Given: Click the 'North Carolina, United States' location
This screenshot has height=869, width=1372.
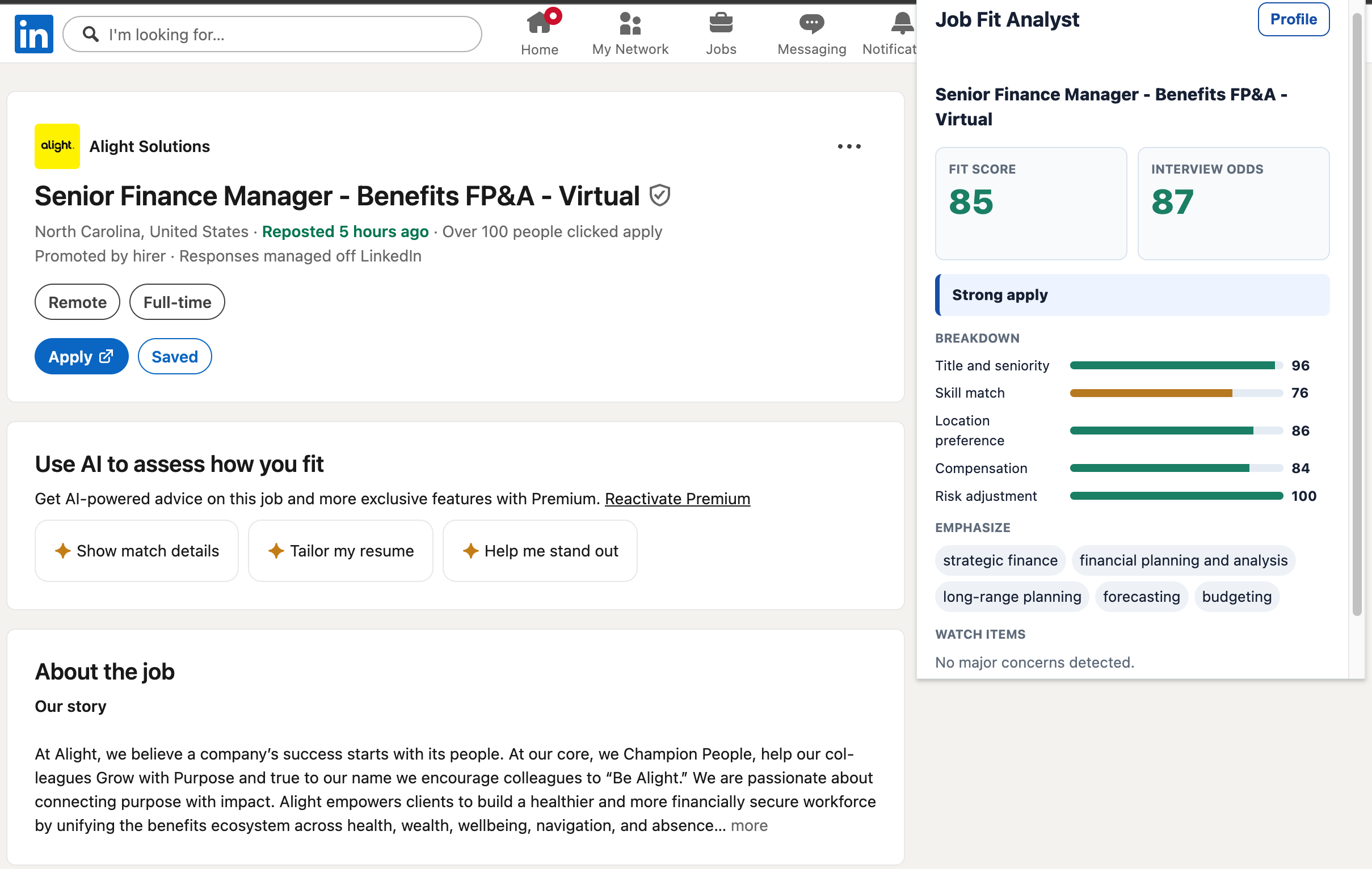Looking at the screenshot, I should tap(141, 232).
